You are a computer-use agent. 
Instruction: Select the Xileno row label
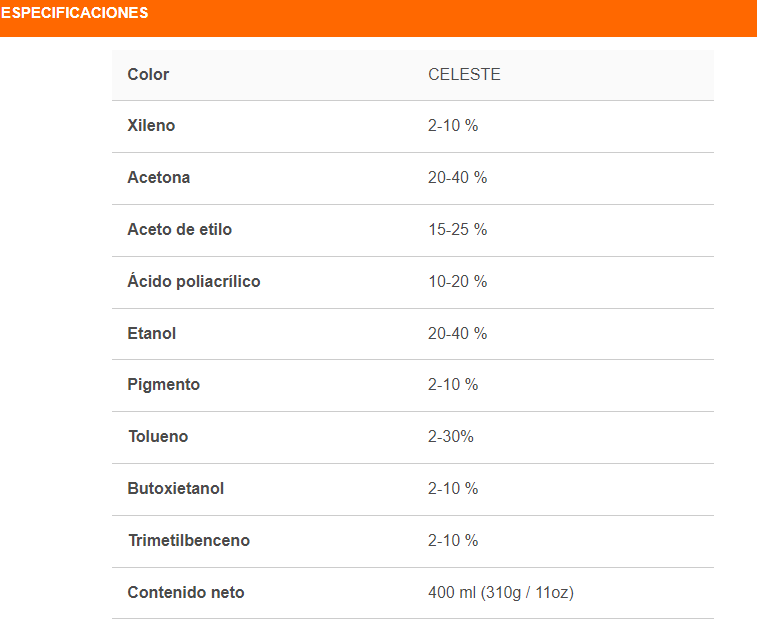click(151, 126)
